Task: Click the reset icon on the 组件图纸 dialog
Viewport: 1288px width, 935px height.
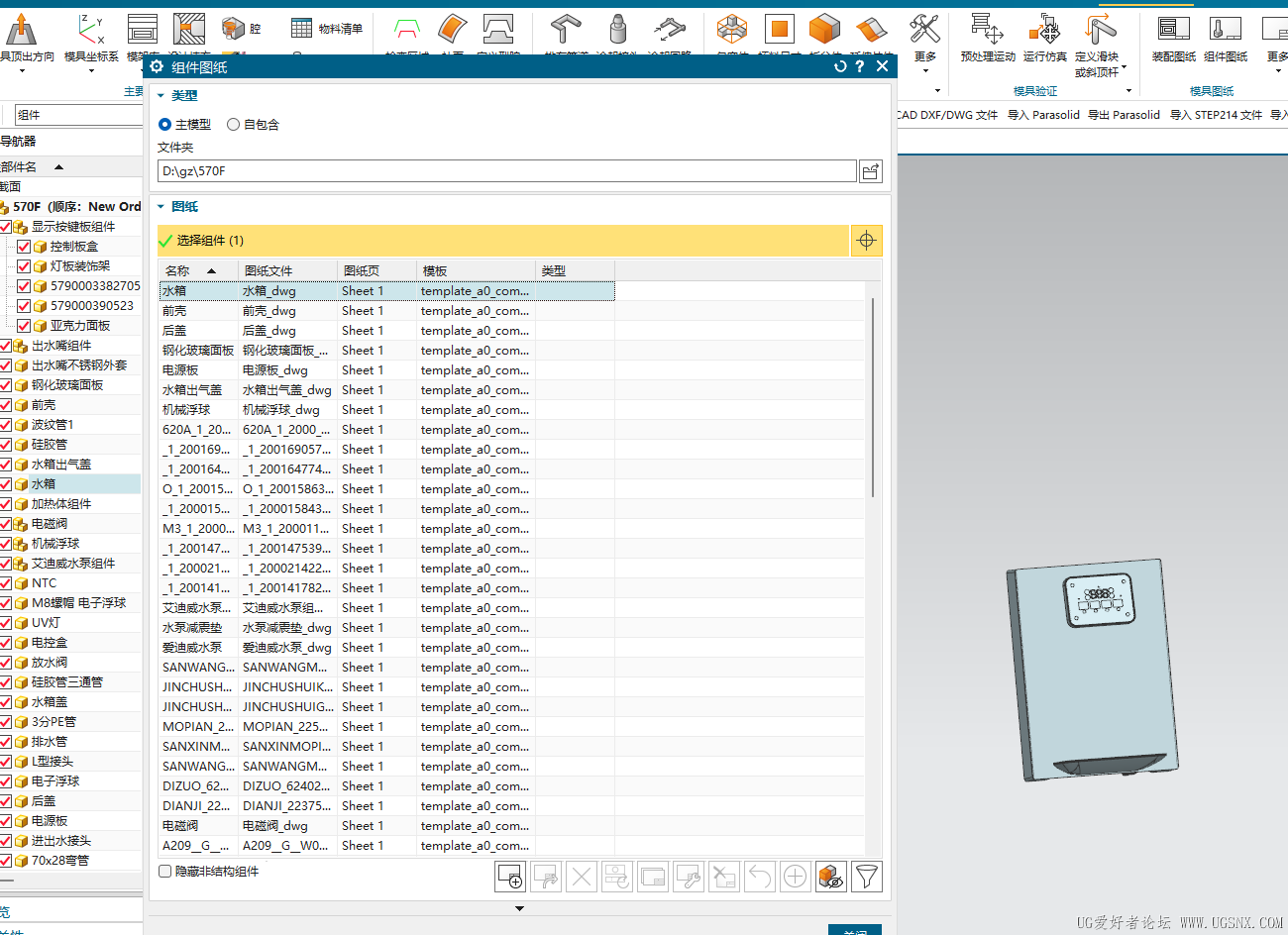Action: [839, 65]
